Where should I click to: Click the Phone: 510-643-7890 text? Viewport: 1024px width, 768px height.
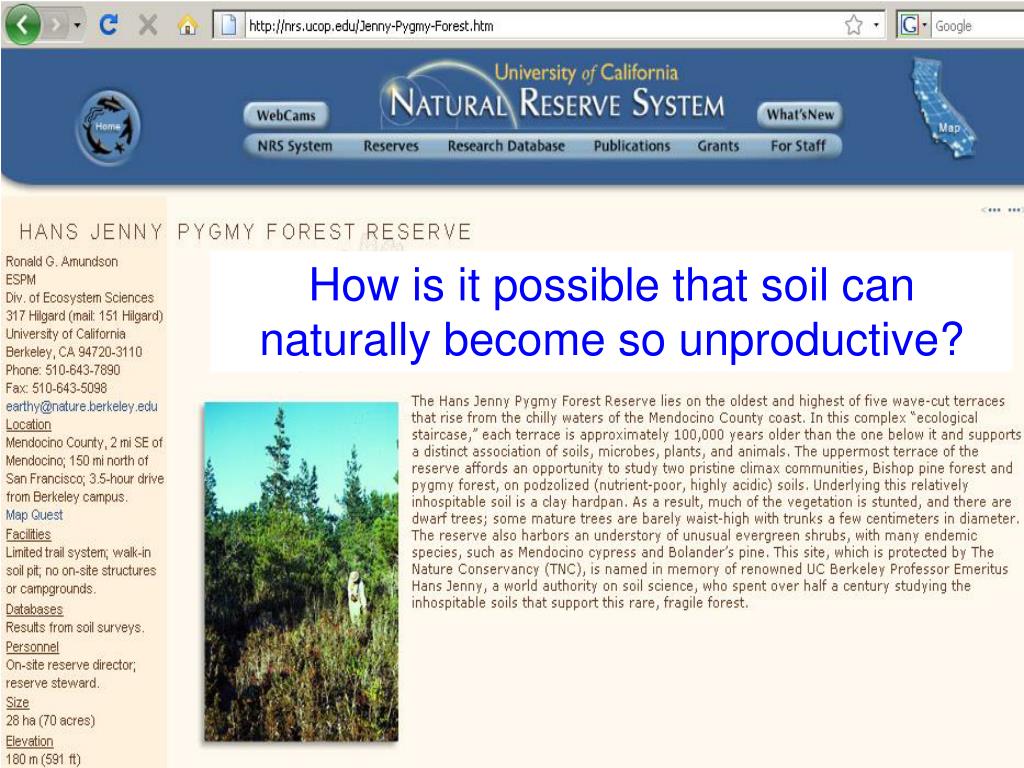63,370
